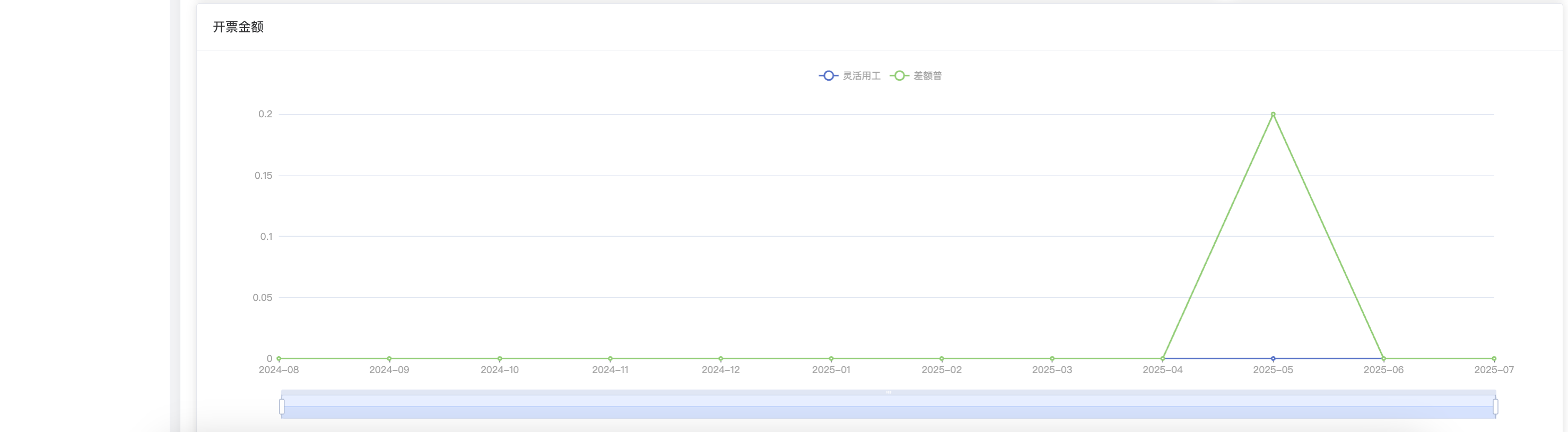Screen dimensions: 1568x432
Task: Click the data point marker for 2025-03
Action: [x=1052, y=359]
